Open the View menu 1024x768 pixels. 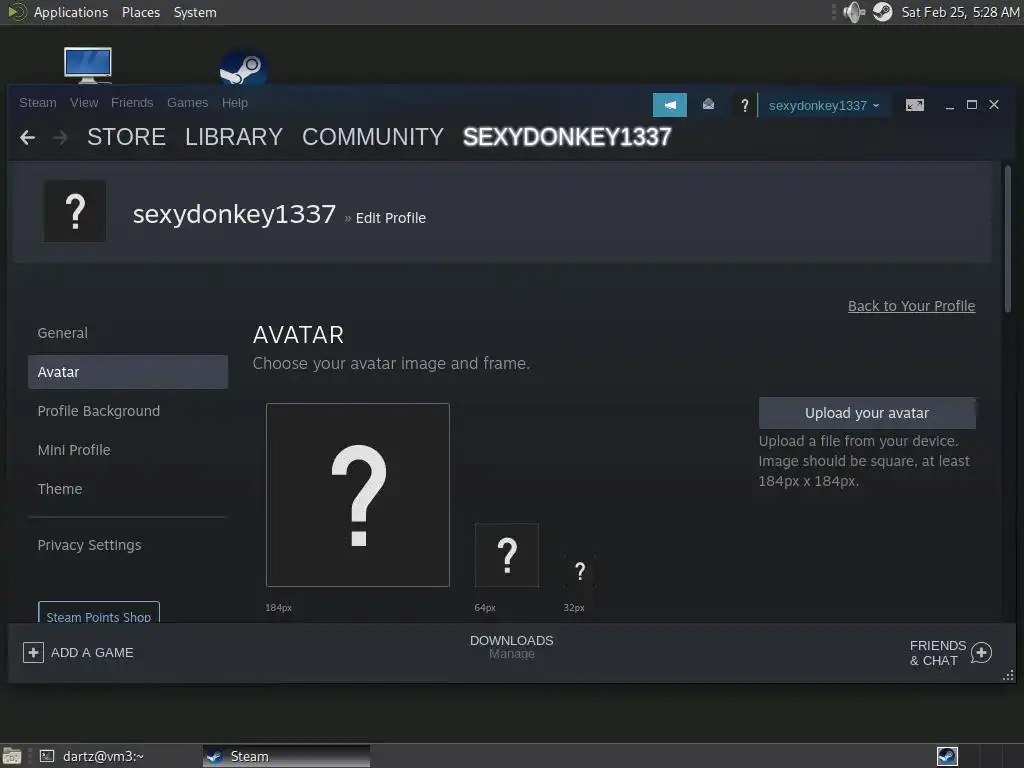pos(84,103)
